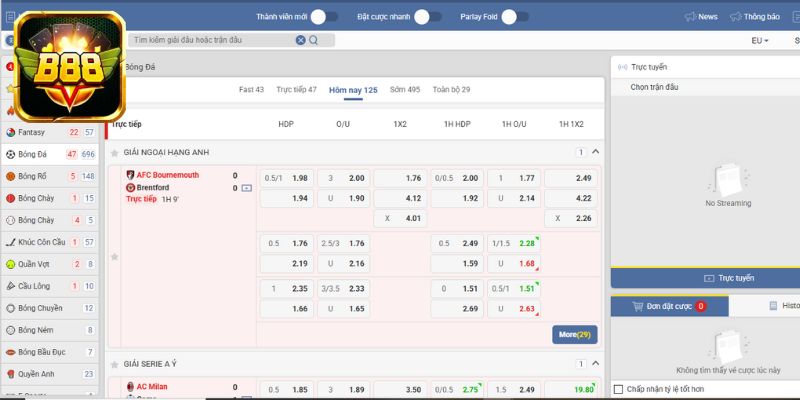Open the EU odds format dropdown
This screenshot has width=800, height=400.
coord(760,41)
